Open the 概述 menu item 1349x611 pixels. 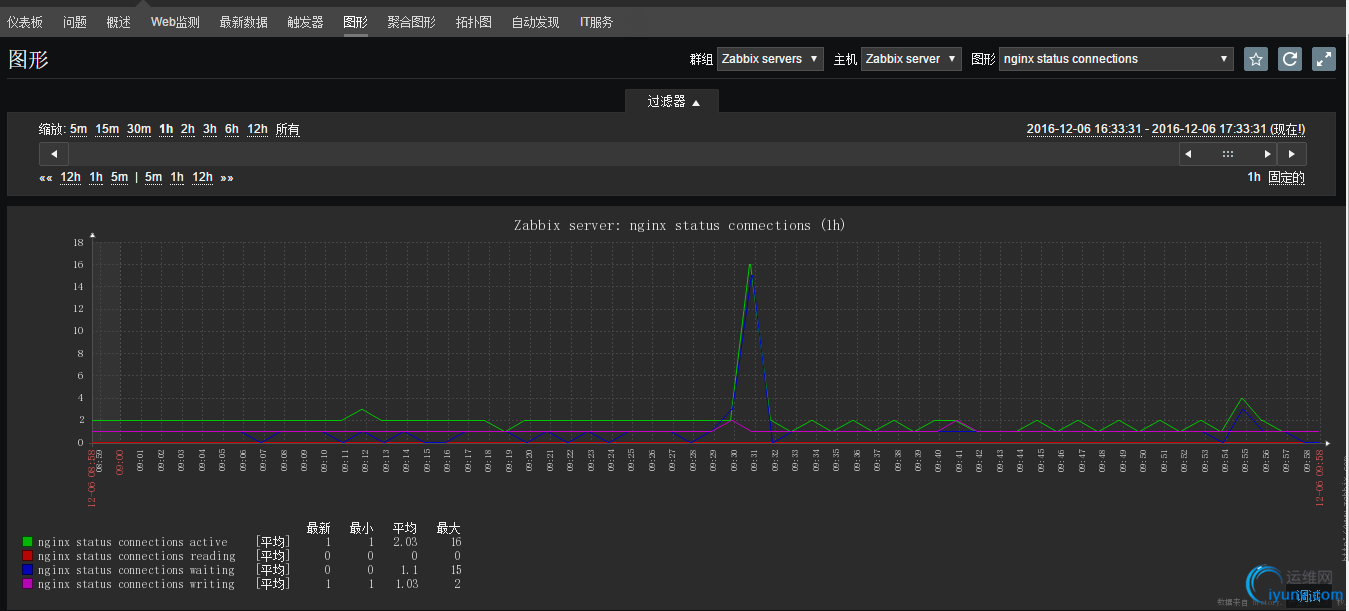(x=119, y=22)
